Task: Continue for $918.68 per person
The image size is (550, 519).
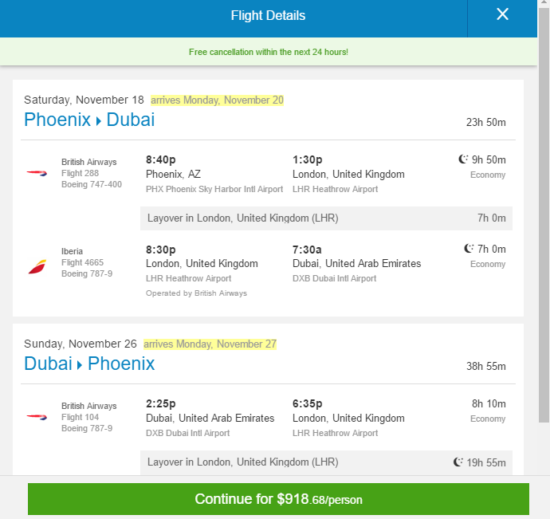Action: pyautogui.click(x=278, y=499)
